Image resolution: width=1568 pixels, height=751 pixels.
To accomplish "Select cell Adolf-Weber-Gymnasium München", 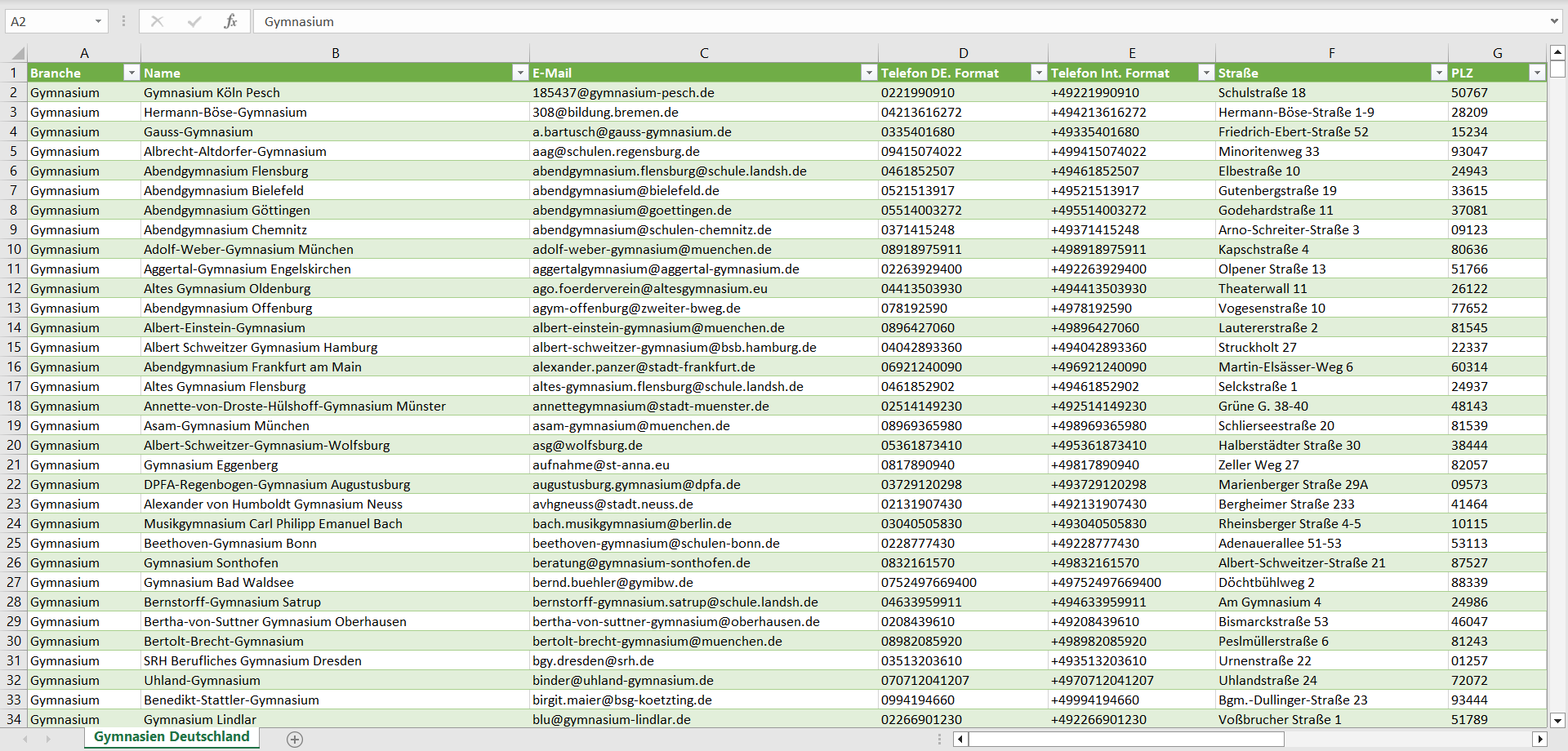I will click(335, 249).
